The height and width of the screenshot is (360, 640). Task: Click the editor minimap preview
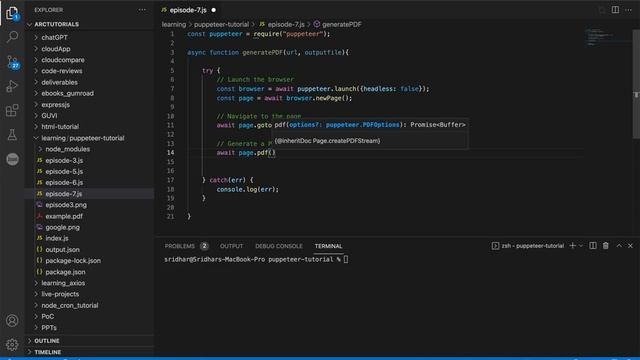point(607,38)
